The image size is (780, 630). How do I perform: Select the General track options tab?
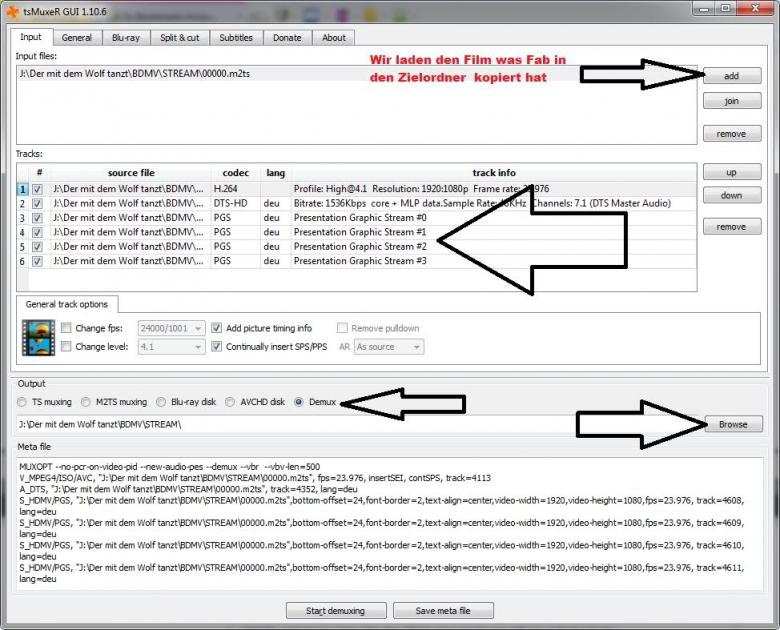pos(67,305)
